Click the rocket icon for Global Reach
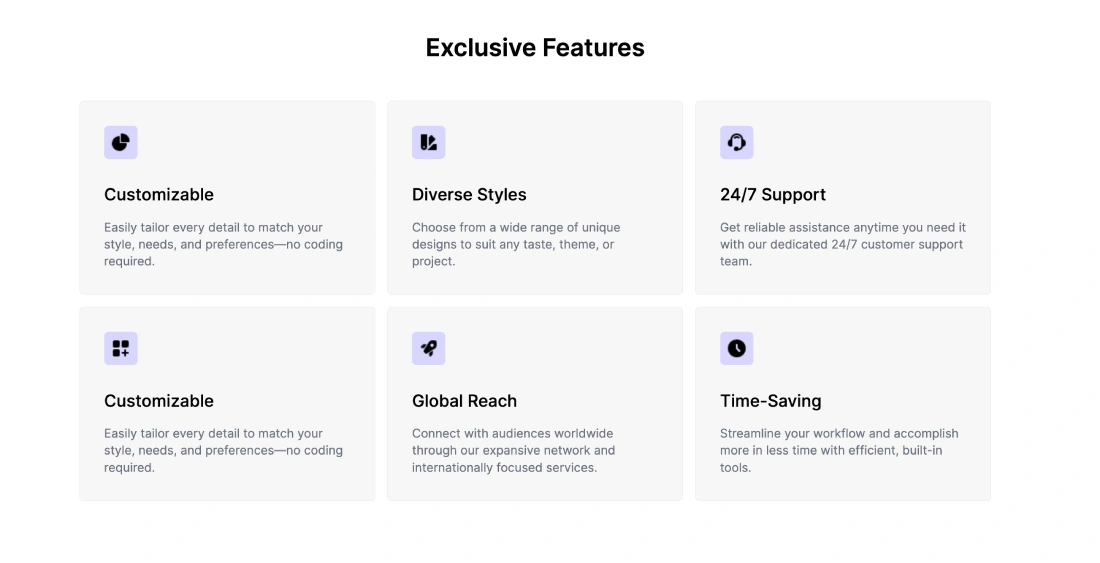This screenshot has height=563, width=1100. [429, 348]
